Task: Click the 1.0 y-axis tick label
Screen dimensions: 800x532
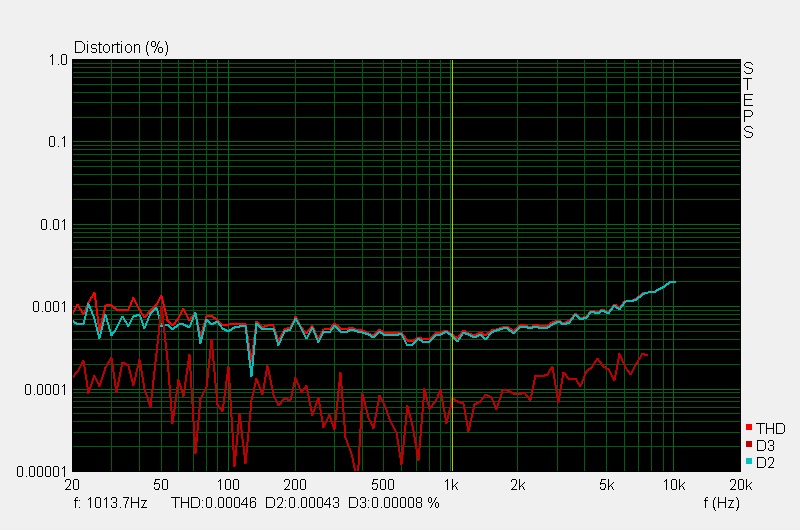Action: [58, 60]
